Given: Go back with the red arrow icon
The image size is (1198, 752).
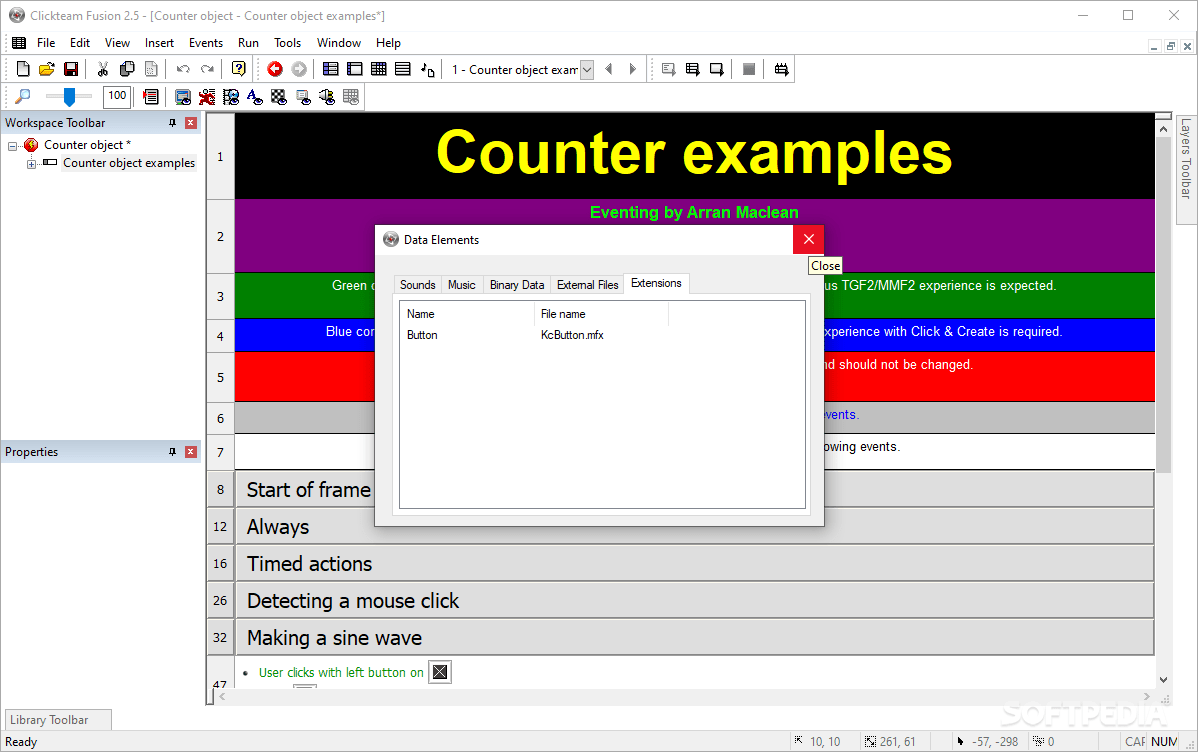Looking at the screenshot, I should [275, 70].
